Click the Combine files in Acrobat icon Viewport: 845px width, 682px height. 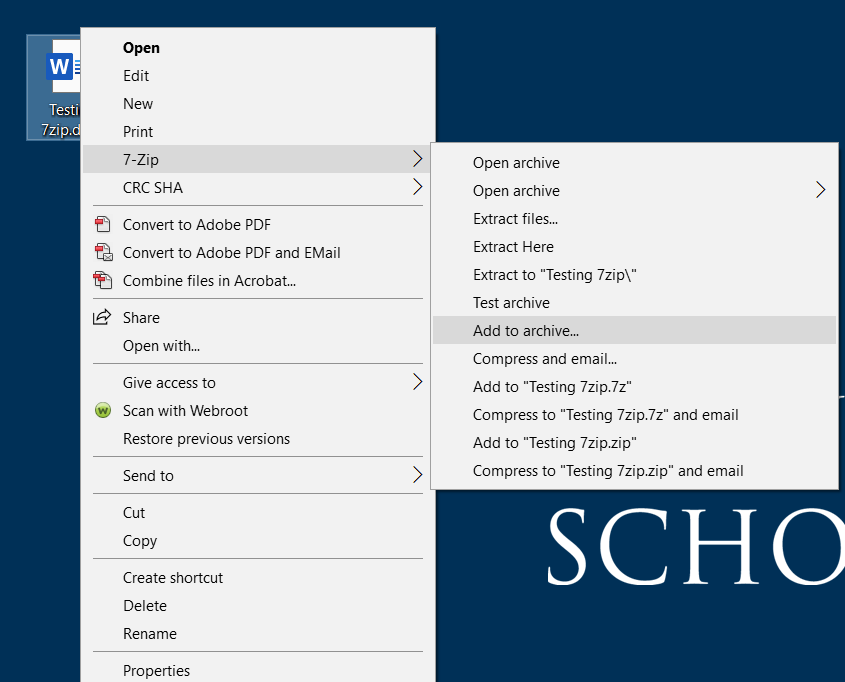click(104, 280)
